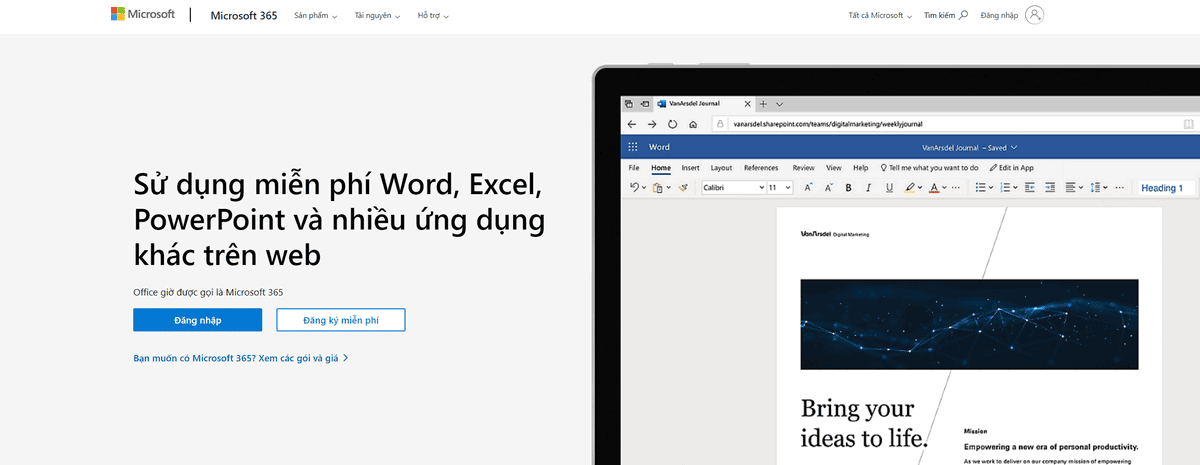Click the browser forward arrow

652,124
